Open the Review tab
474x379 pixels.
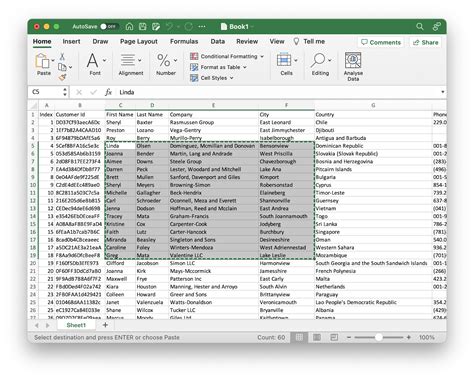[247, 42]
